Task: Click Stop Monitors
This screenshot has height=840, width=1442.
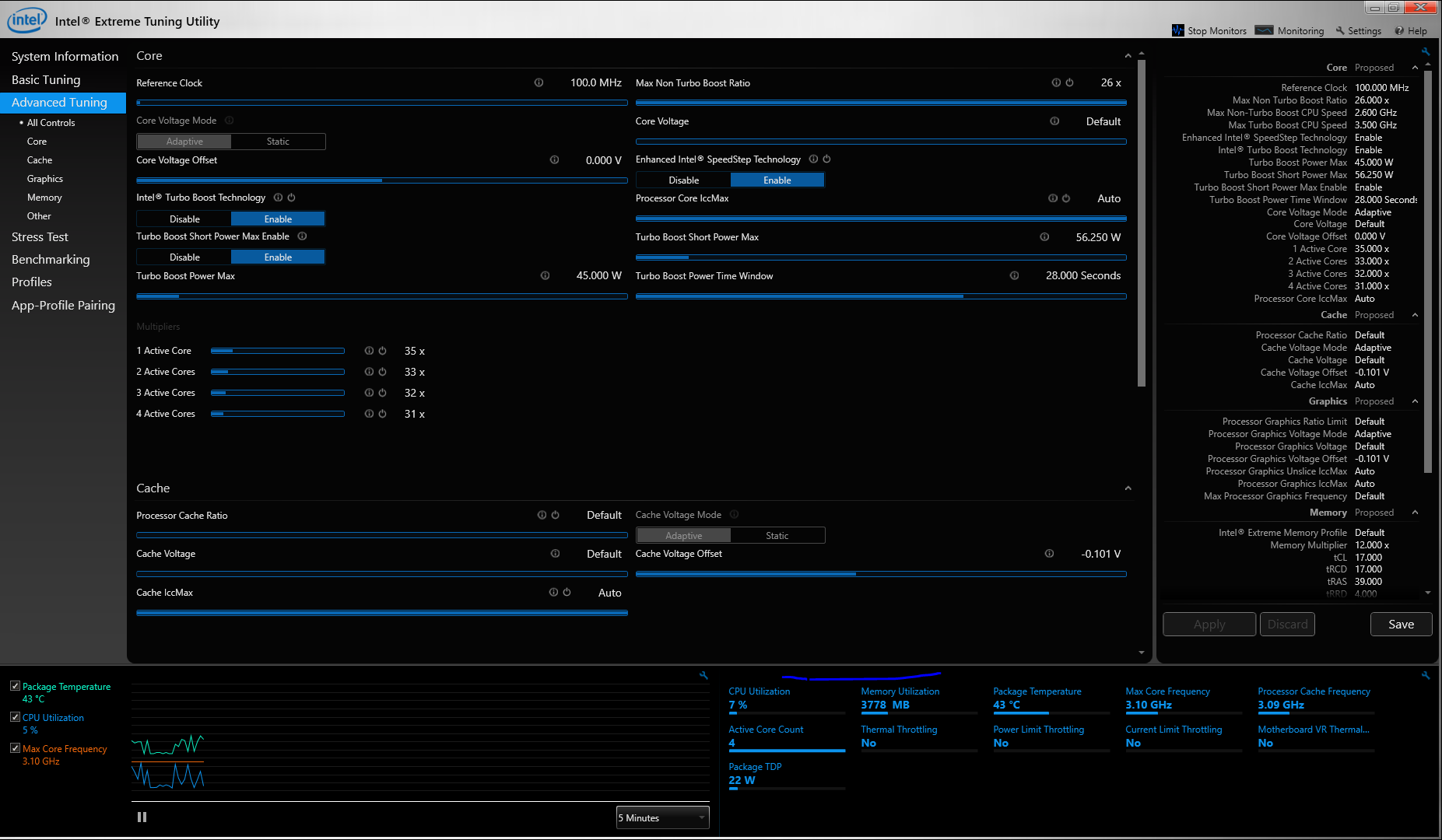Action: (x=1209, y=31)
